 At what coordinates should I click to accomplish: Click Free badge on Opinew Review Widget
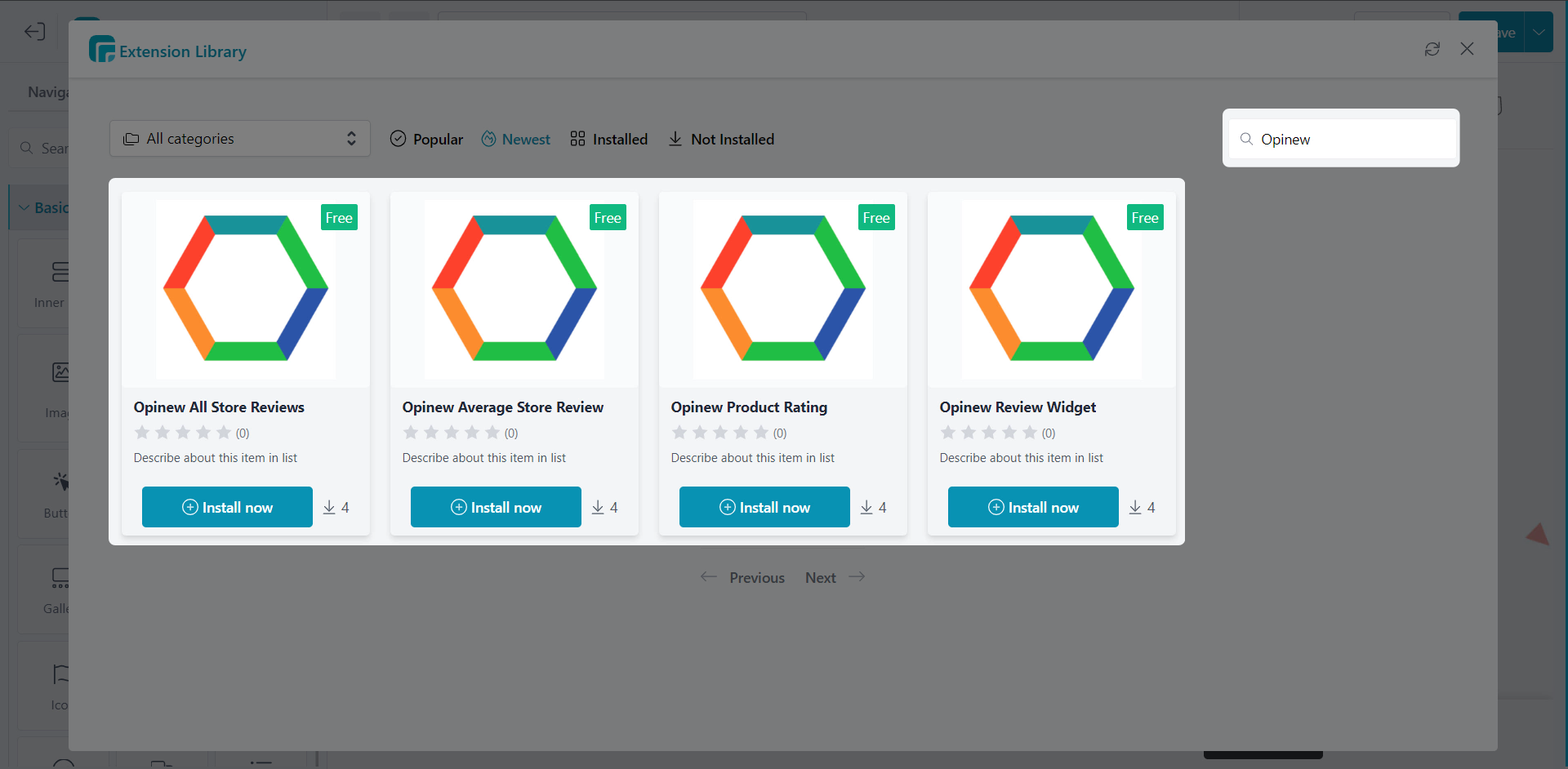1145,217
